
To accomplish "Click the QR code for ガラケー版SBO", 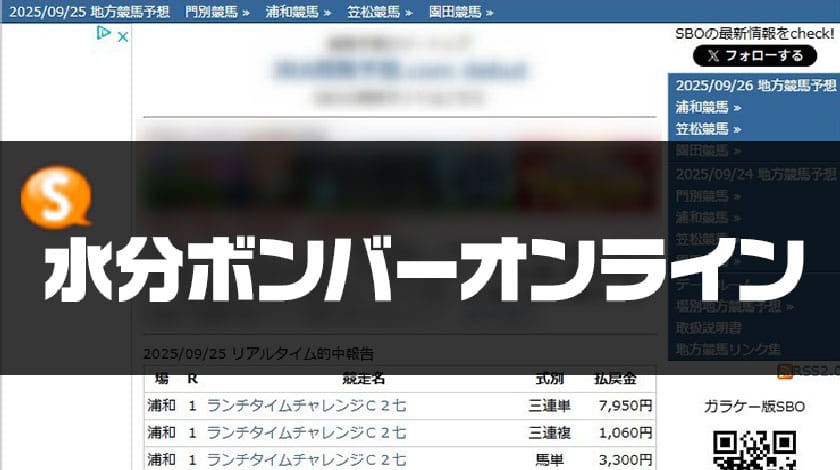I will coord(755,450).
